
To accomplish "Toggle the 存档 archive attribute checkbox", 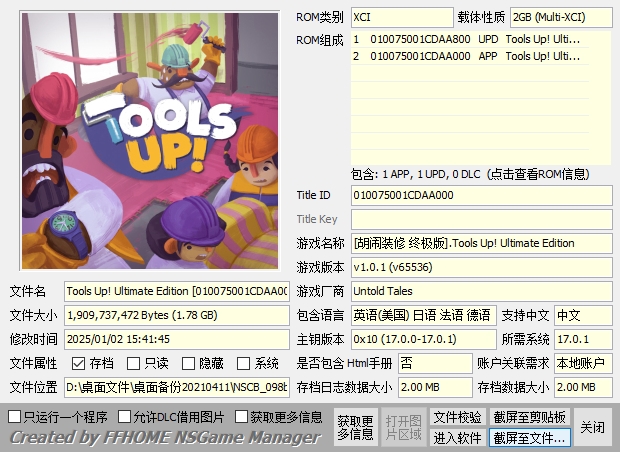I will click(x=78, y=364).
